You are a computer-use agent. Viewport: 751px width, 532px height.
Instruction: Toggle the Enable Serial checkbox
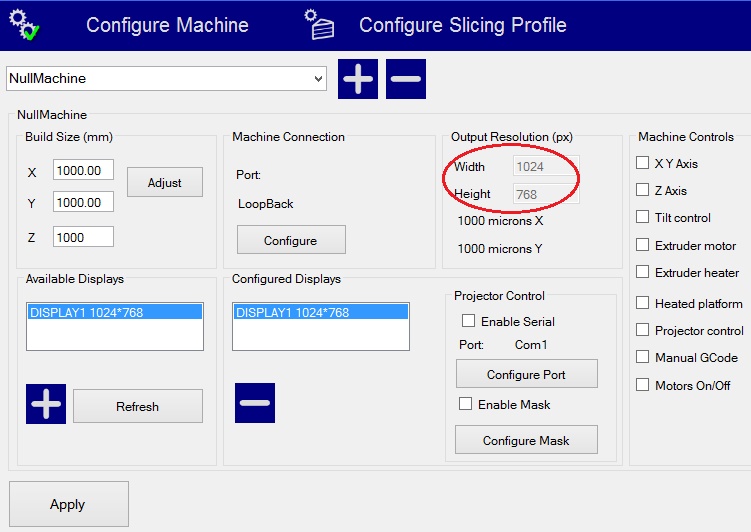(x=467, y=321)
